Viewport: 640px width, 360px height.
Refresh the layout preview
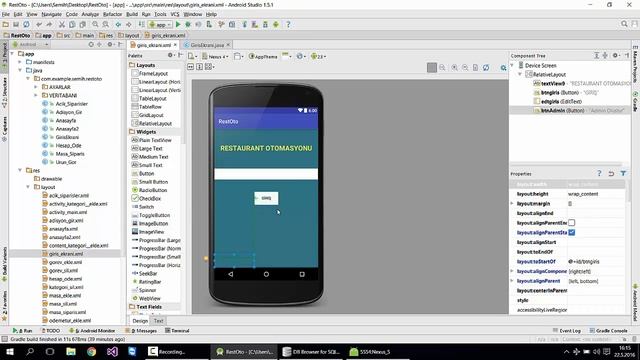tap(486, 68)
